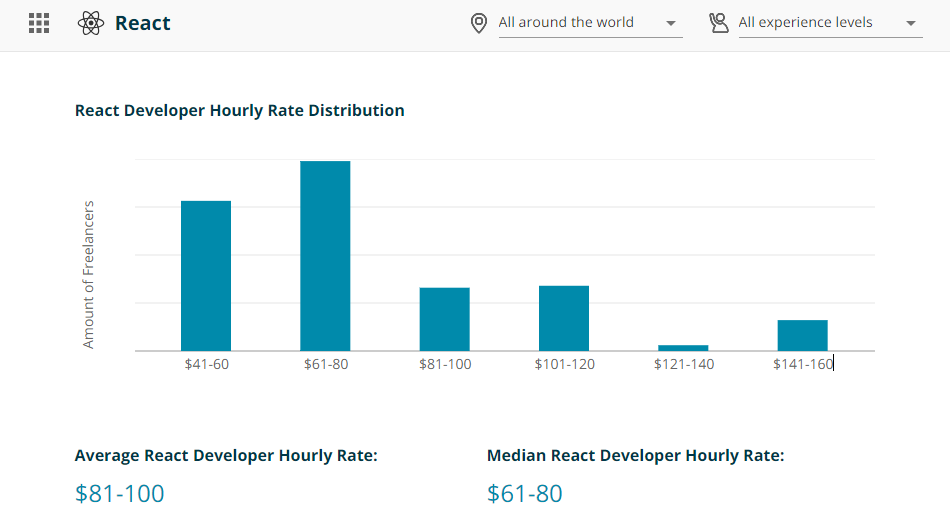The height and width of the screenshot is (517, 950).
Task: Click the $141-160 axis label
Action: click(x=802, y=364)
